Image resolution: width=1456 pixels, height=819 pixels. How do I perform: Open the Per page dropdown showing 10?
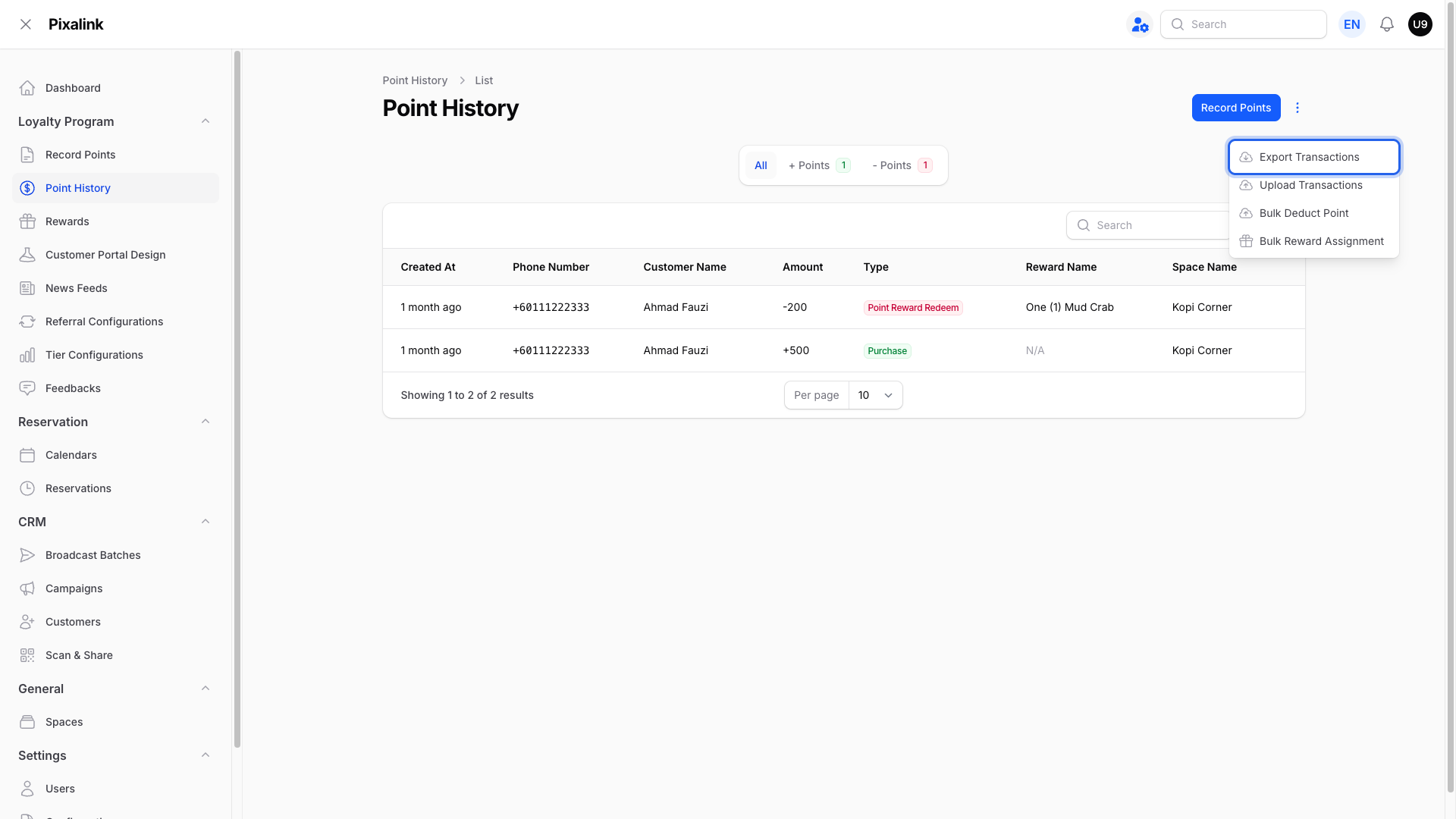tap(876, 395)
